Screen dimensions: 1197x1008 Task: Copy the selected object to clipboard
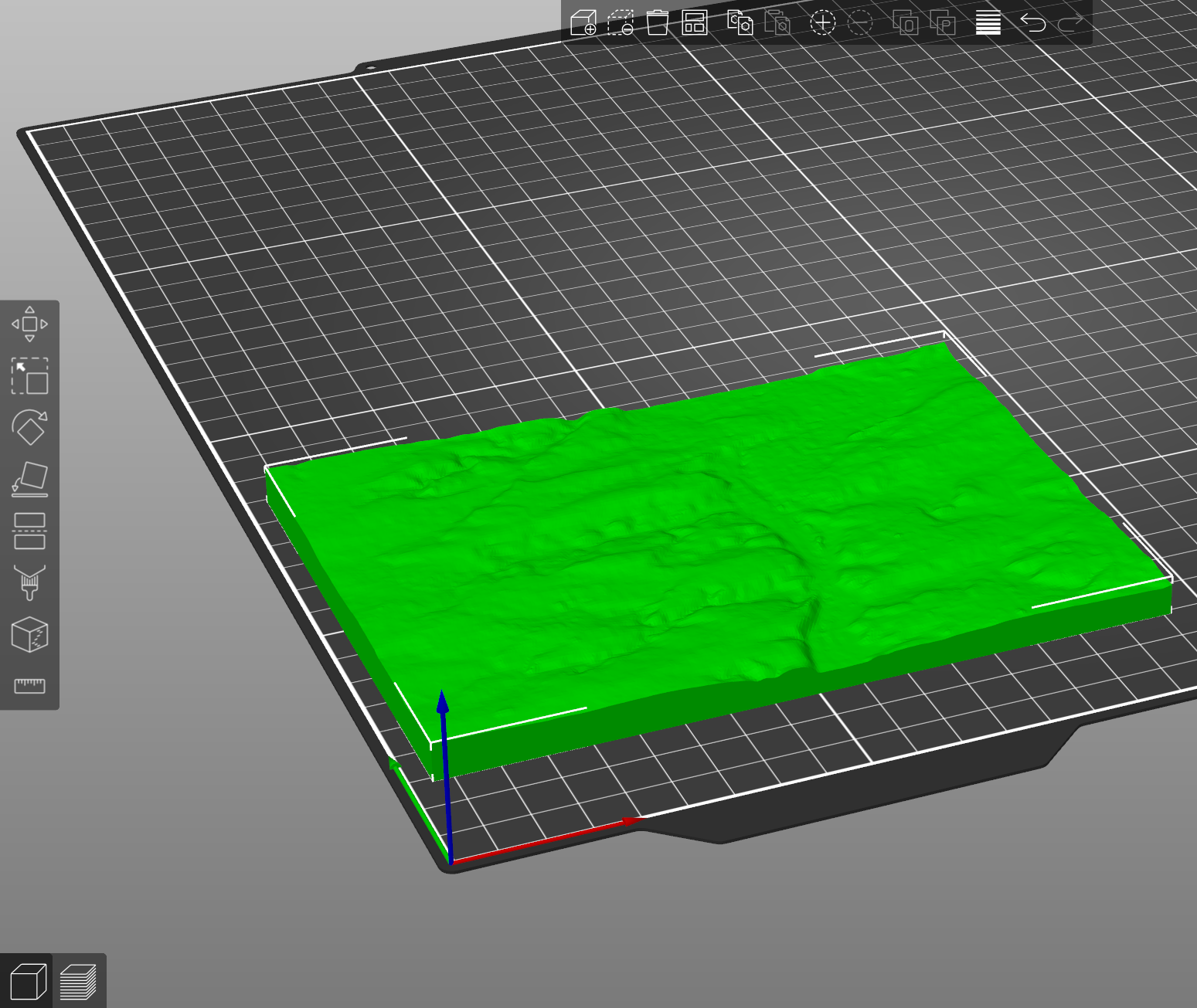point(740,23)
